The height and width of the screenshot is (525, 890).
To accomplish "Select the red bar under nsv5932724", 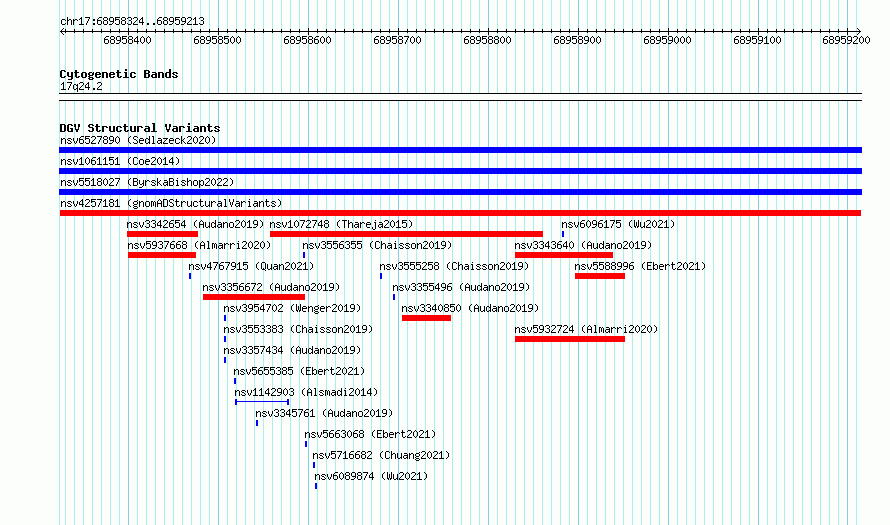I will tap(570, 339).
